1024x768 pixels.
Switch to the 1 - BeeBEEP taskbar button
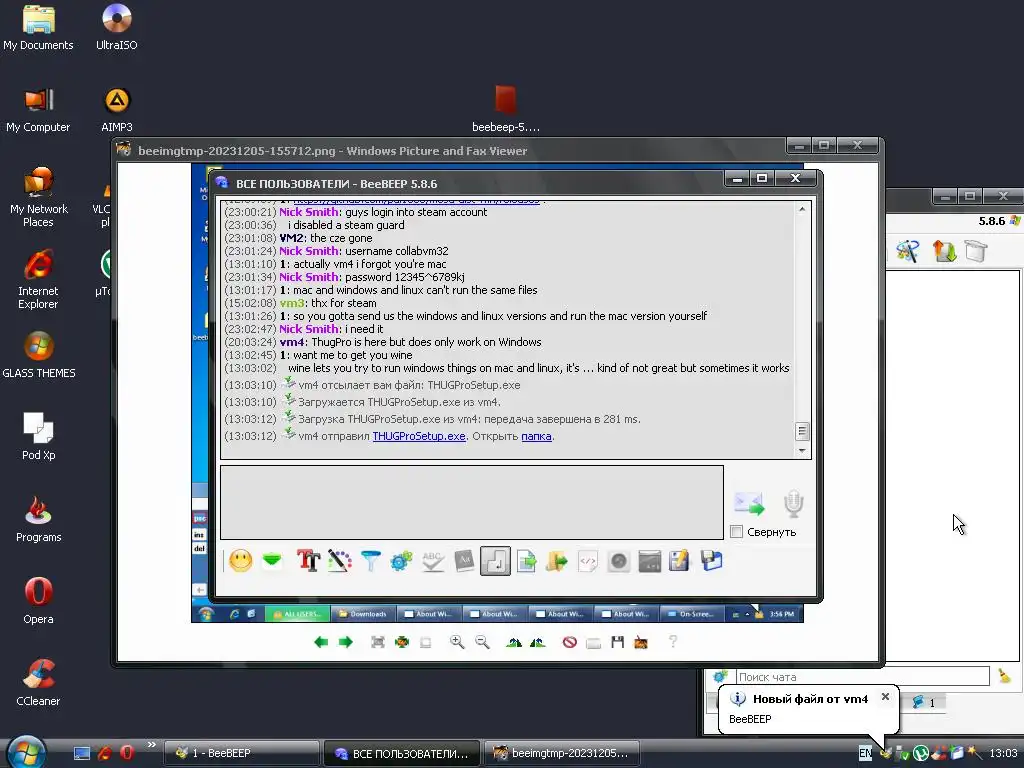point(241,753)
